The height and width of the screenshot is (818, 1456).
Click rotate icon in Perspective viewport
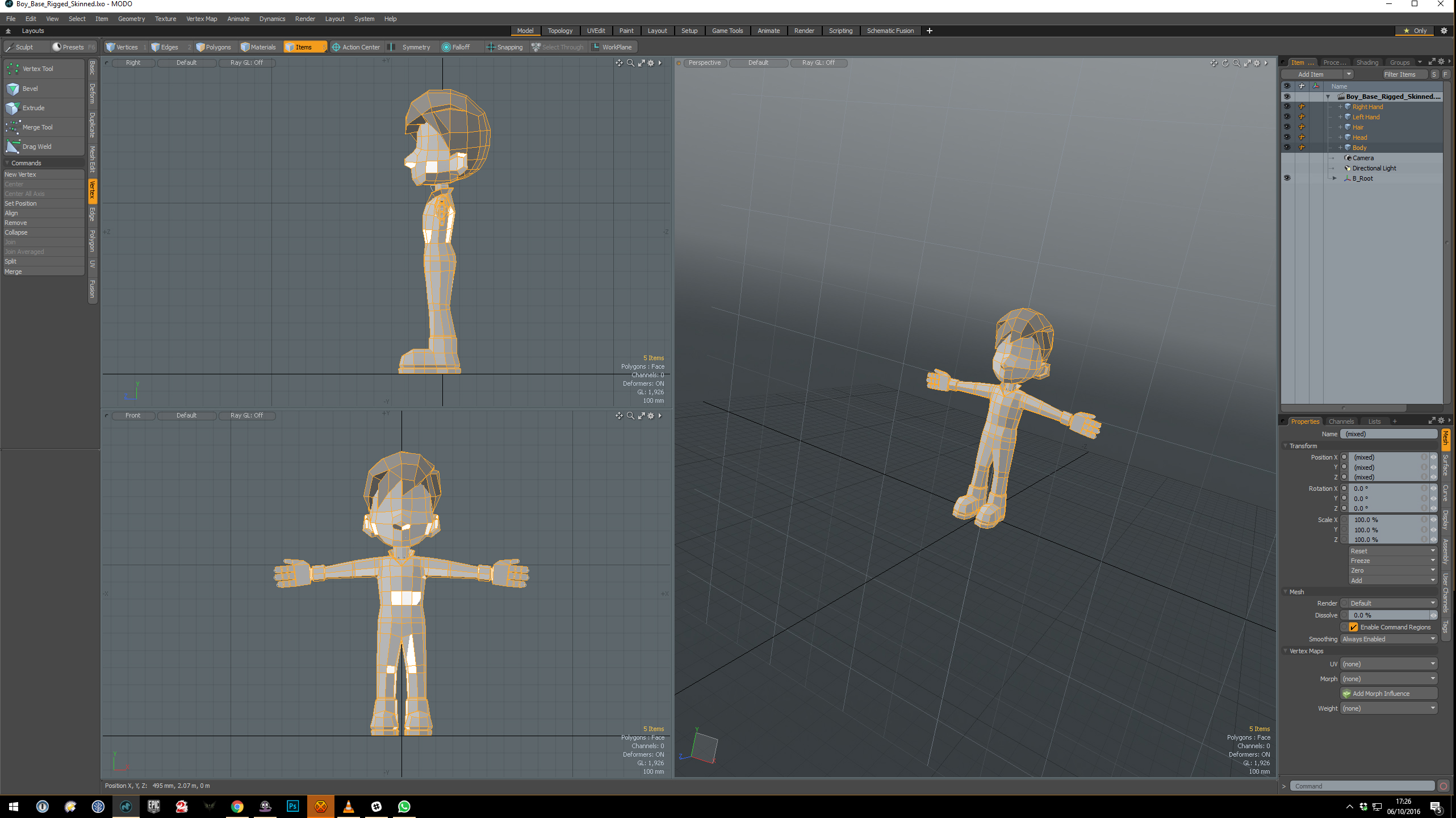pos(1225,63)
